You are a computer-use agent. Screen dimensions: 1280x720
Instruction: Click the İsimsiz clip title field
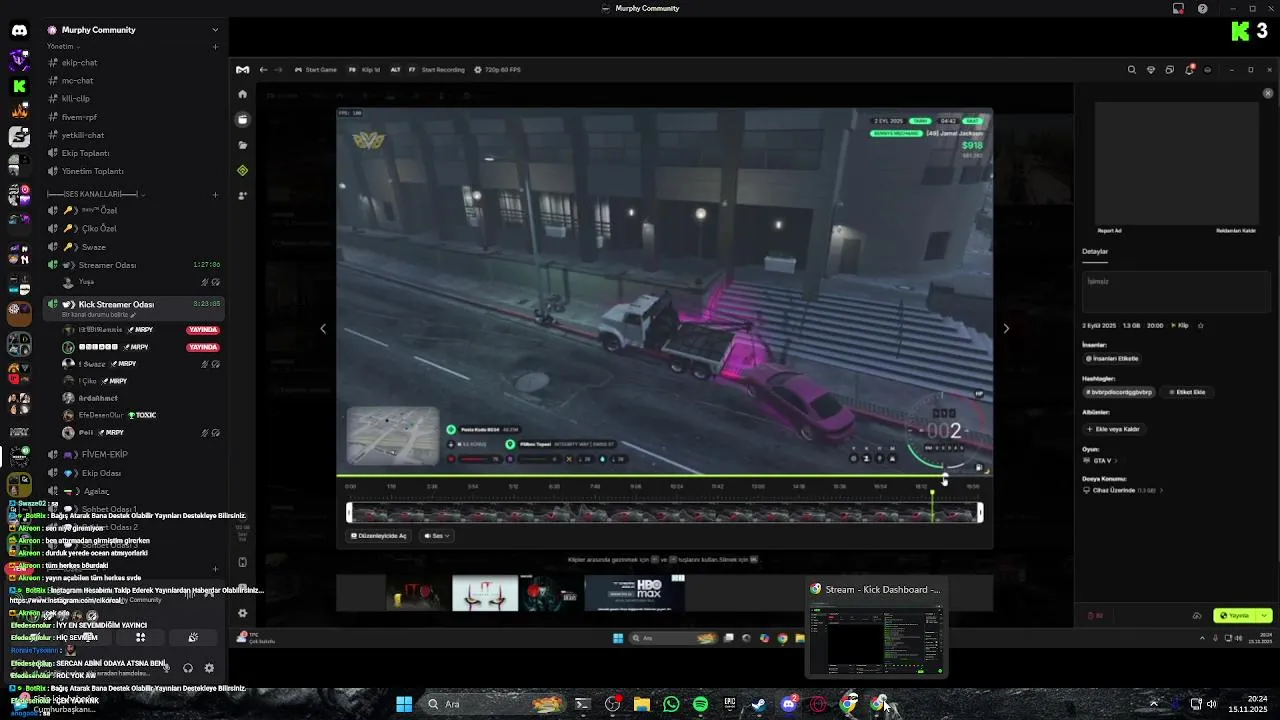point(1175,292)
